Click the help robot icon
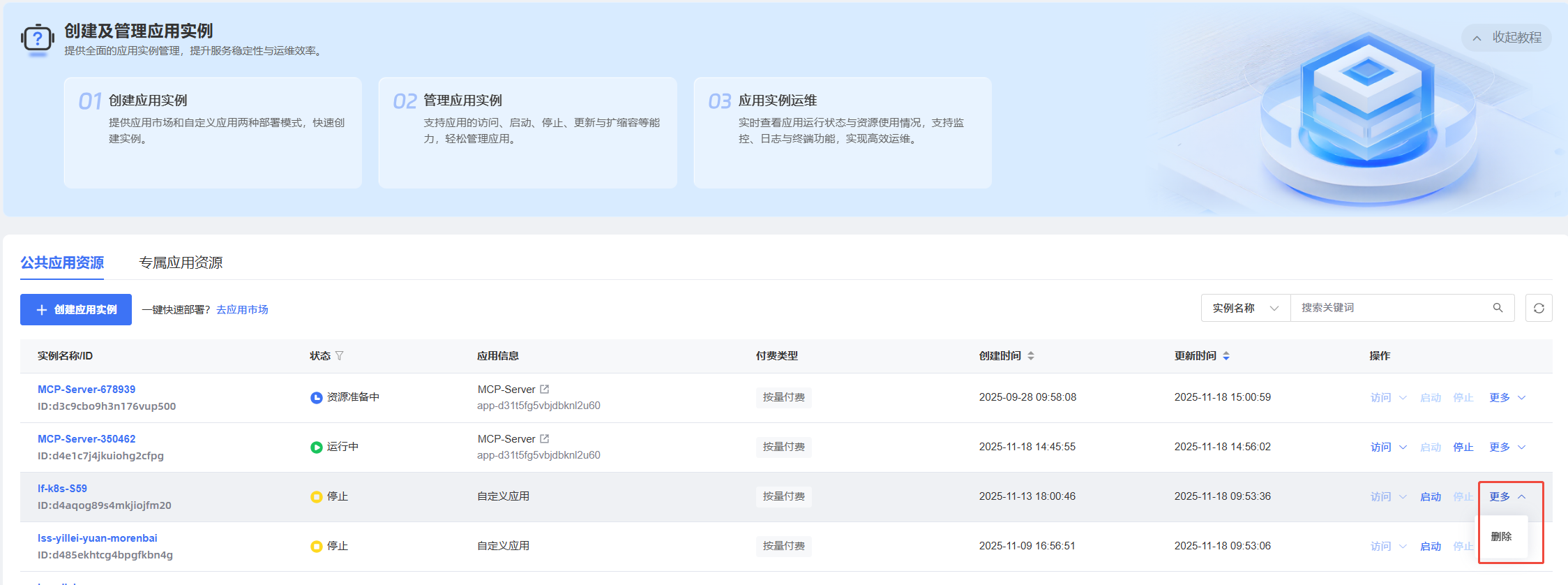The image size is (1568, 585). click(37, 38)
